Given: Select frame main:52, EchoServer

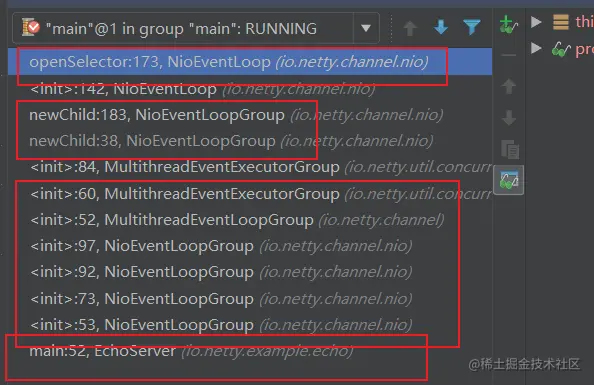Looking at the screenshot, I should 250,351.
